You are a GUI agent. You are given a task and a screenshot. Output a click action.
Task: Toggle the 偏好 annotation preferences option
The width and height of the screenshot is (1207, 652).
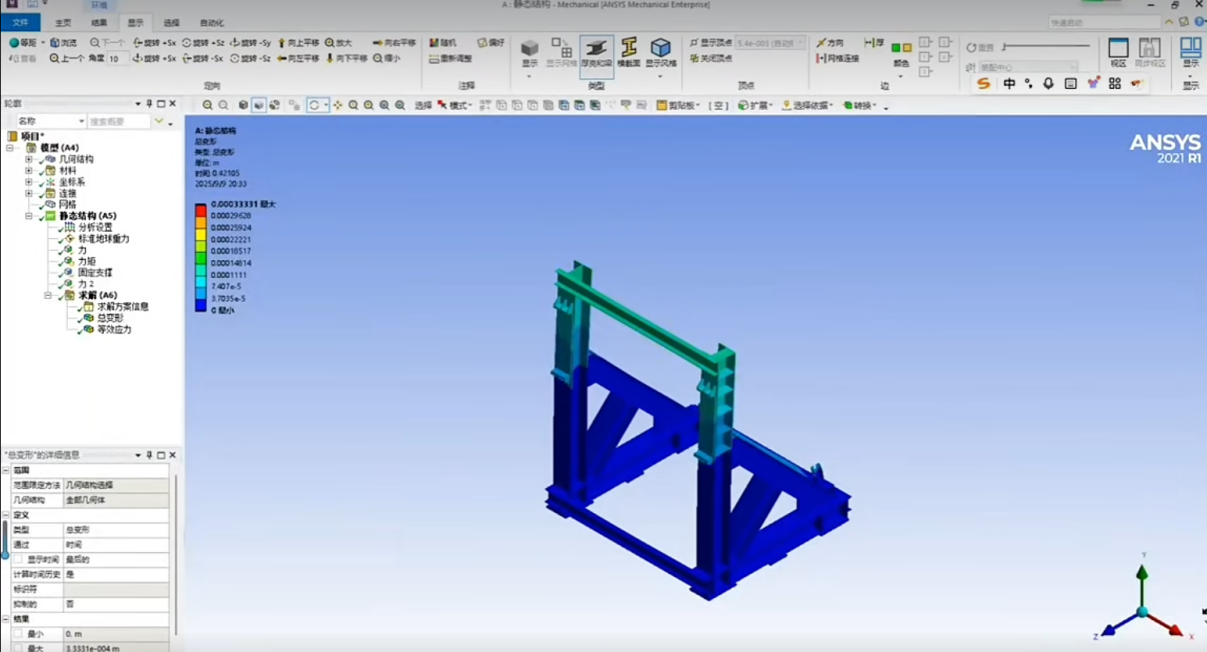click(x=490, y=43)
